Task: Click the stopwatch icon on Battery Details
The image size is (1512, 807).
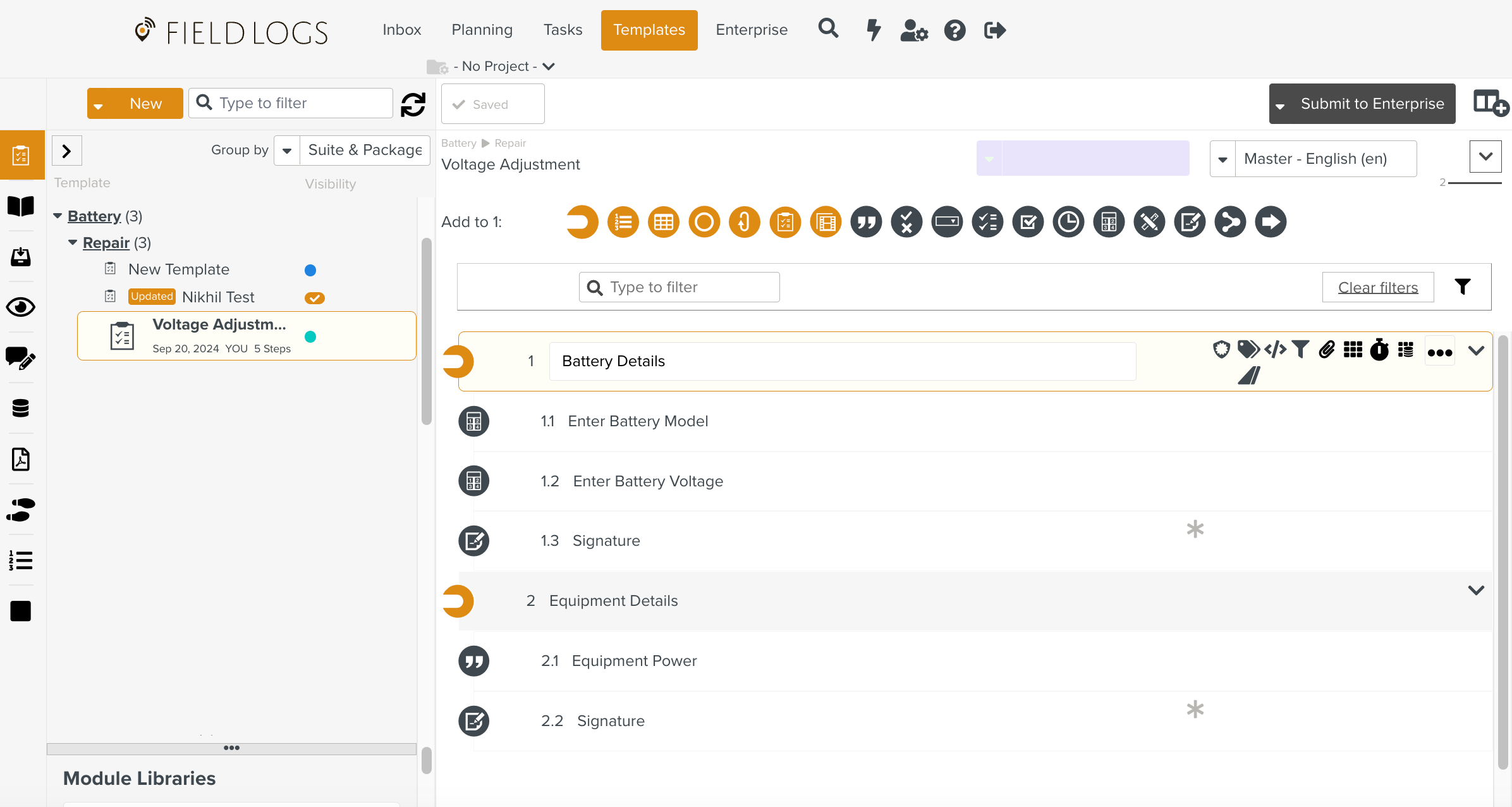Action: [1379, 350]
